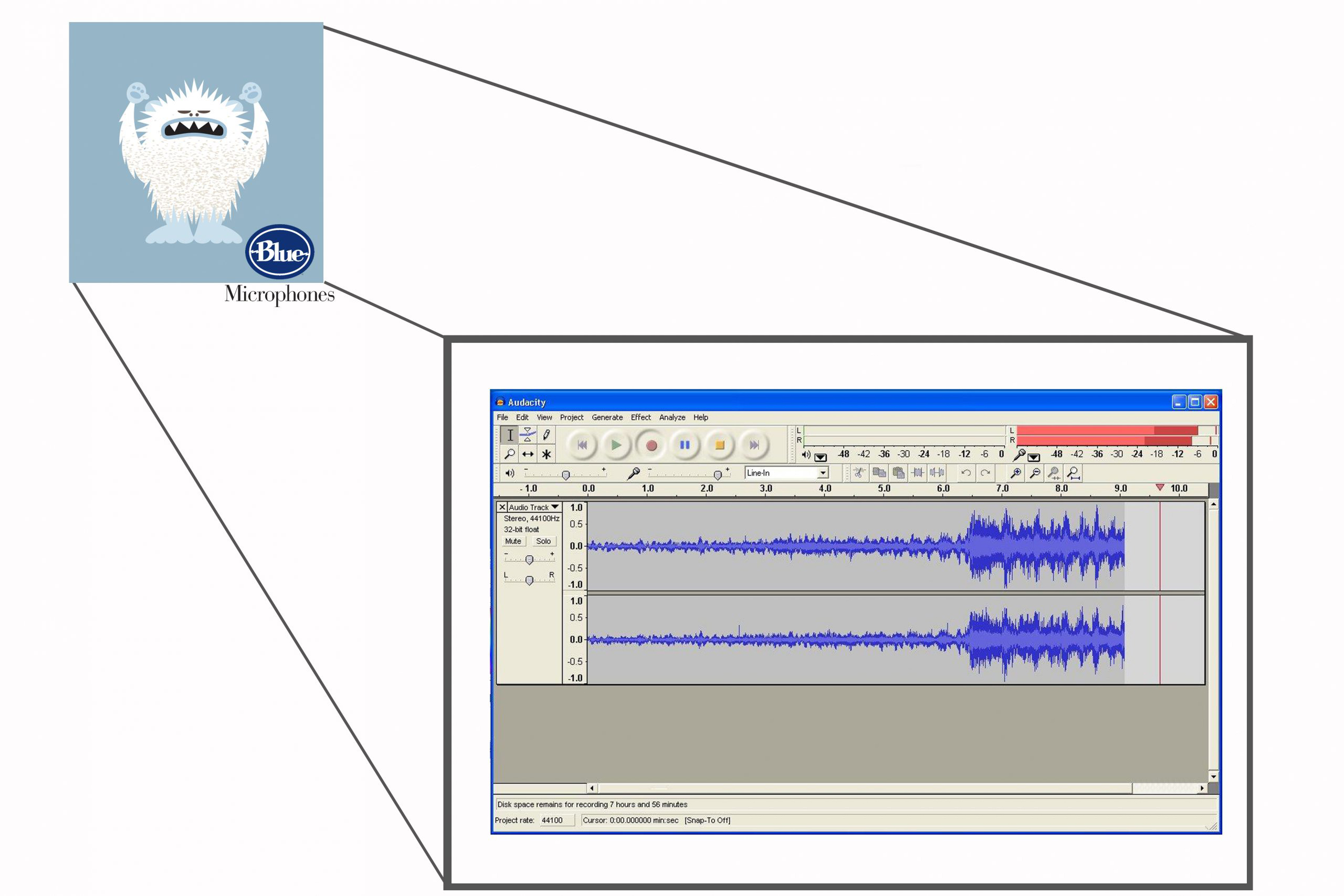
Task: Open the Help menu
Action: pyautogui.click(x=700, y=417)
